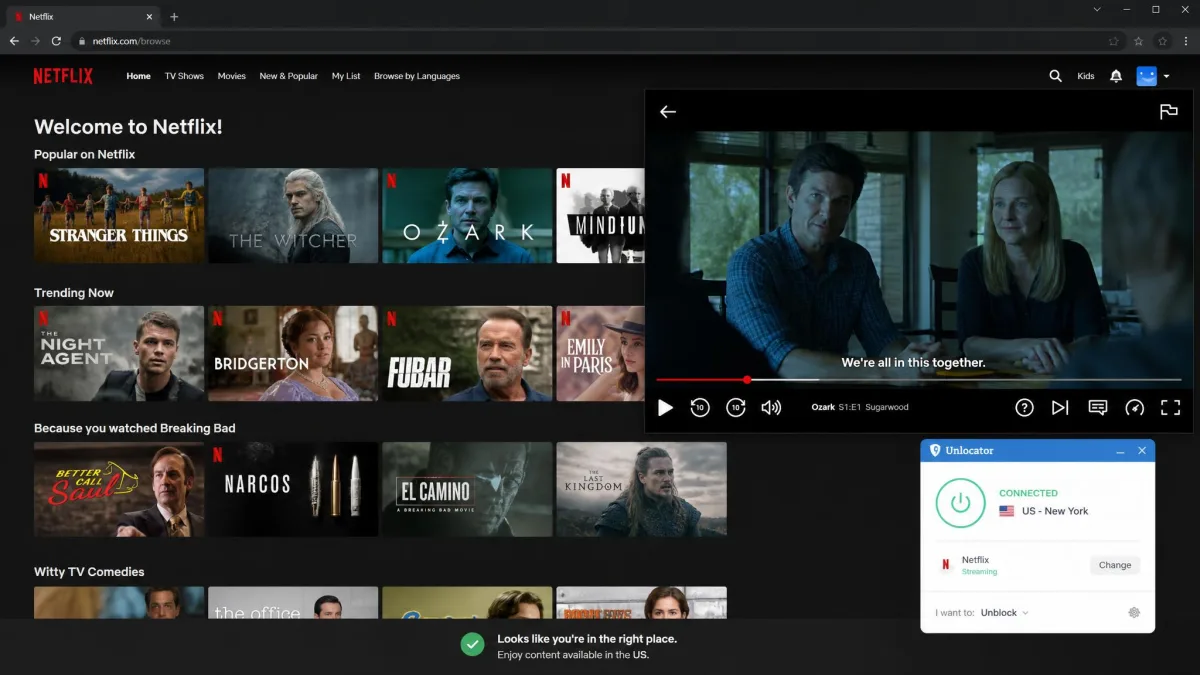This screenshot has width=1200, height=675.
Task: Minimize the Unlocator panel
Action: (x=1120, y=451)
